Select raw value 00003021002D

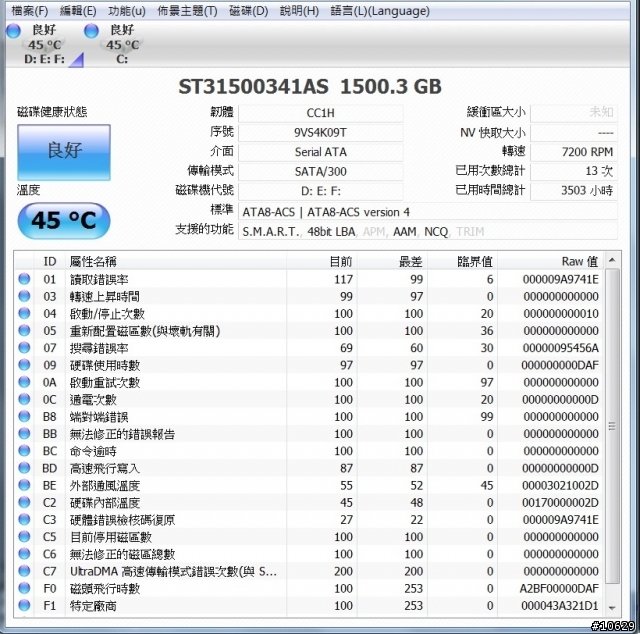(560, 486)
